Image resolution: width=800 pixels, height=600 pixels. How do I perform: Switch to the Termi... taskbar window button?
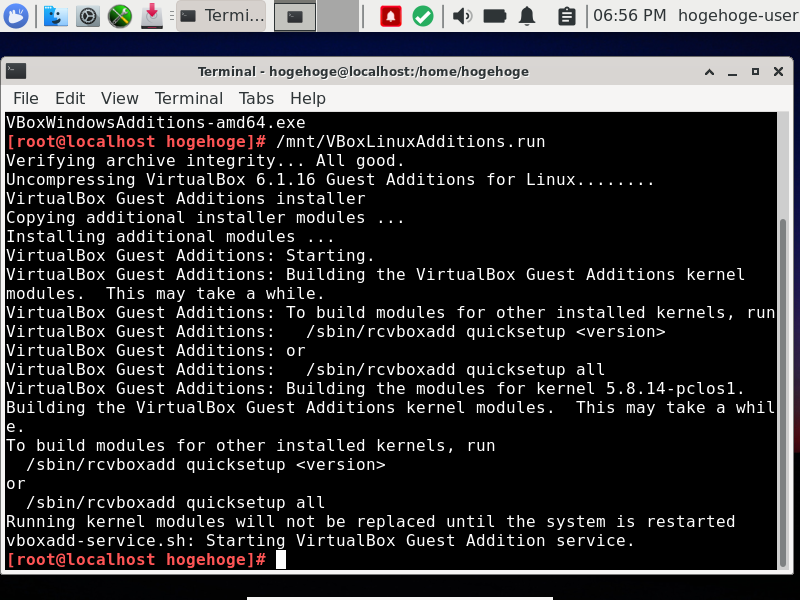pos(221,16)
